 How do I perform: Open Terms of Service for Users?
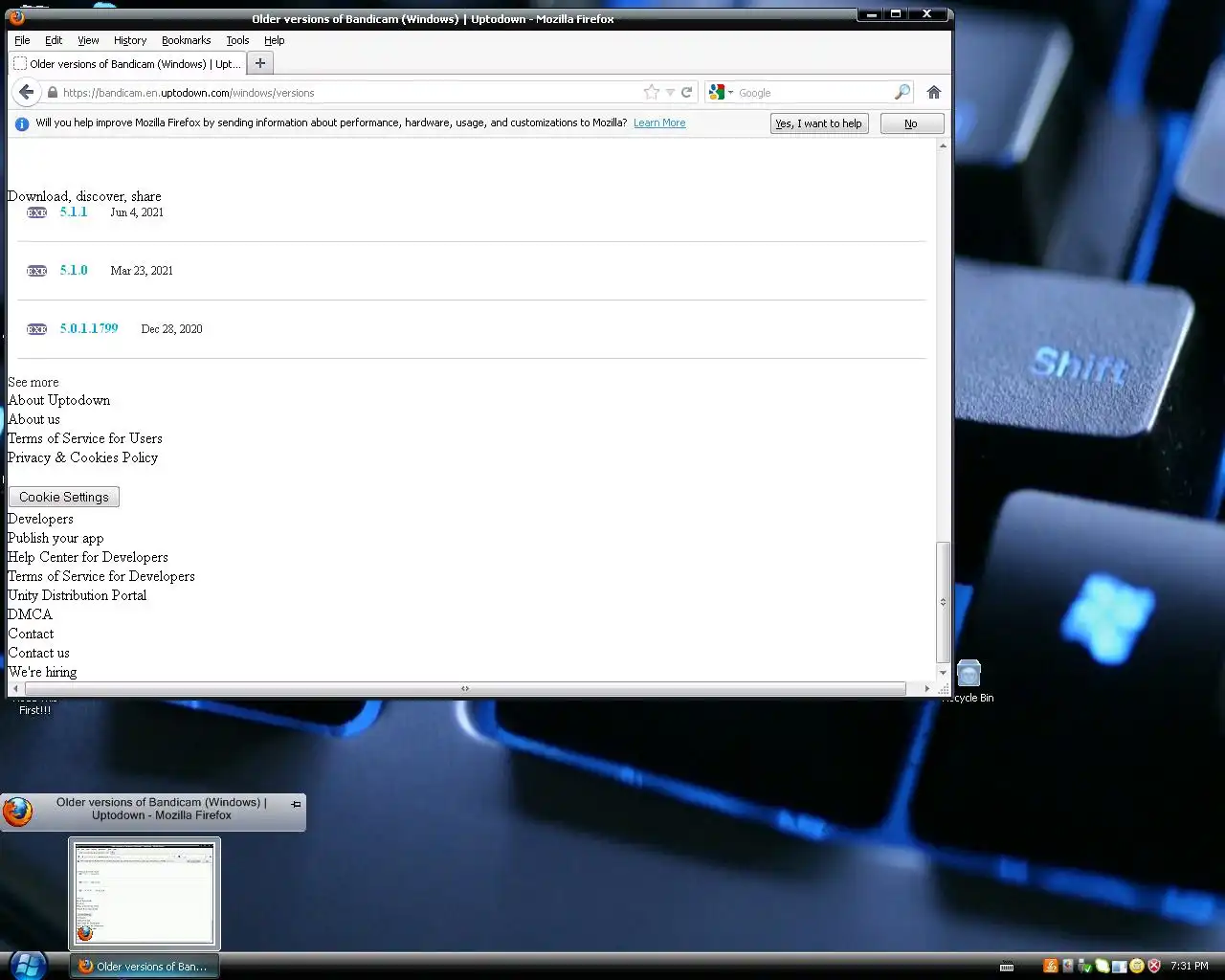click(x=85, y=438)
